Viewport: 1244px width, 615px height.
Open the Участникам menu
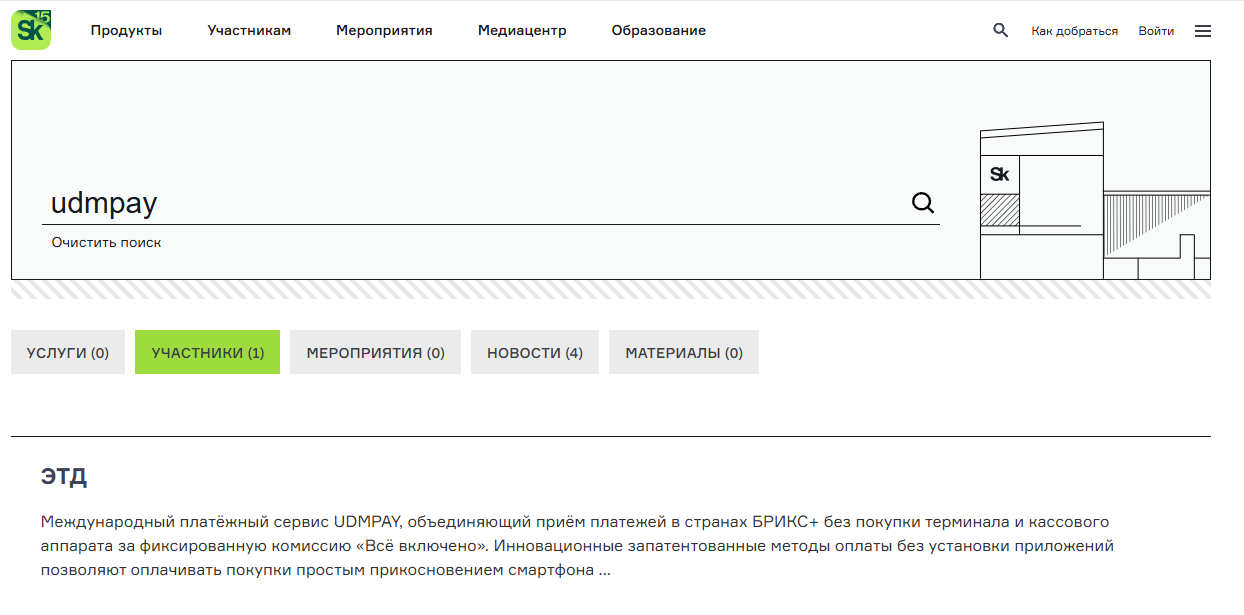249,31
